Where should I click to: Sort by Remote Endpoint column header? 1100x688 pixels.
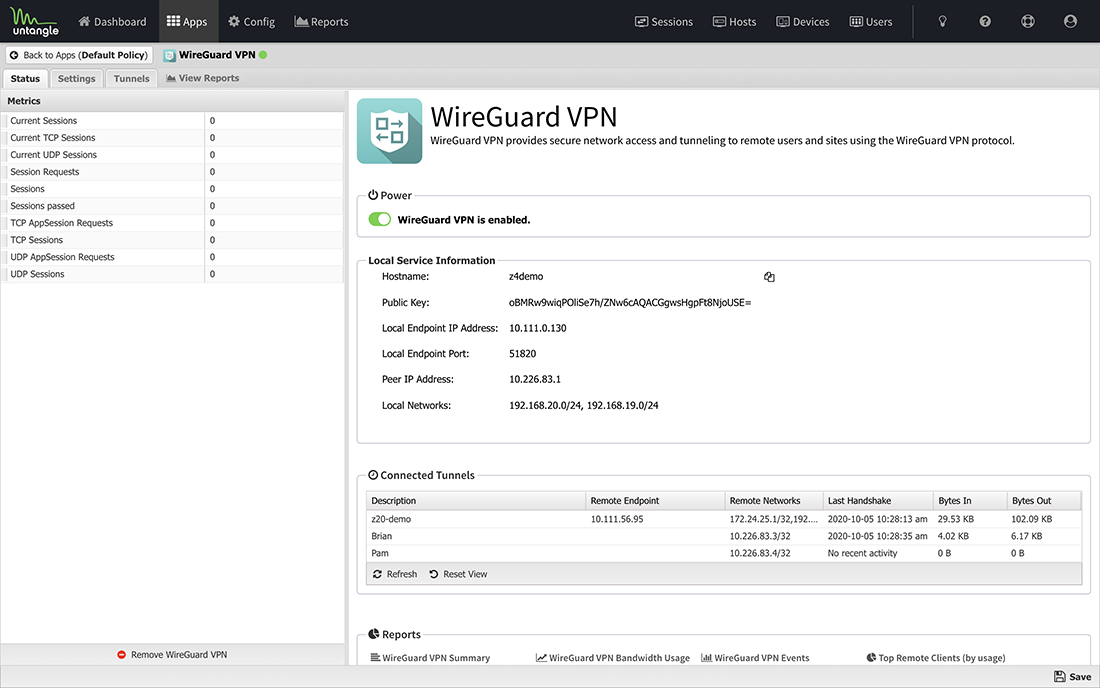(x=655, y=501)
